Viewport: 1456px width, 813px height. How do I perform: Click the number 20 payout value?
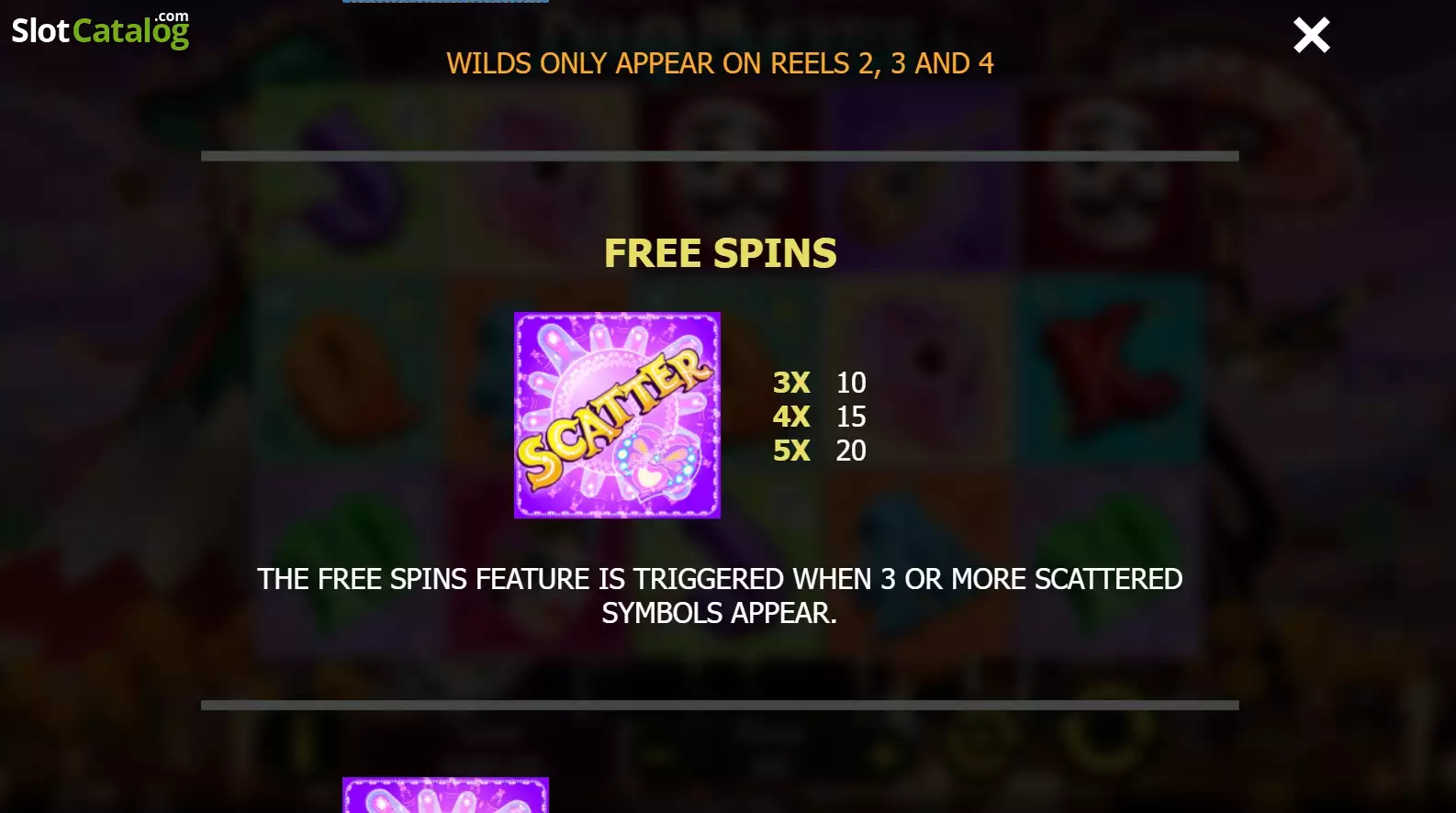coord(851,451)
